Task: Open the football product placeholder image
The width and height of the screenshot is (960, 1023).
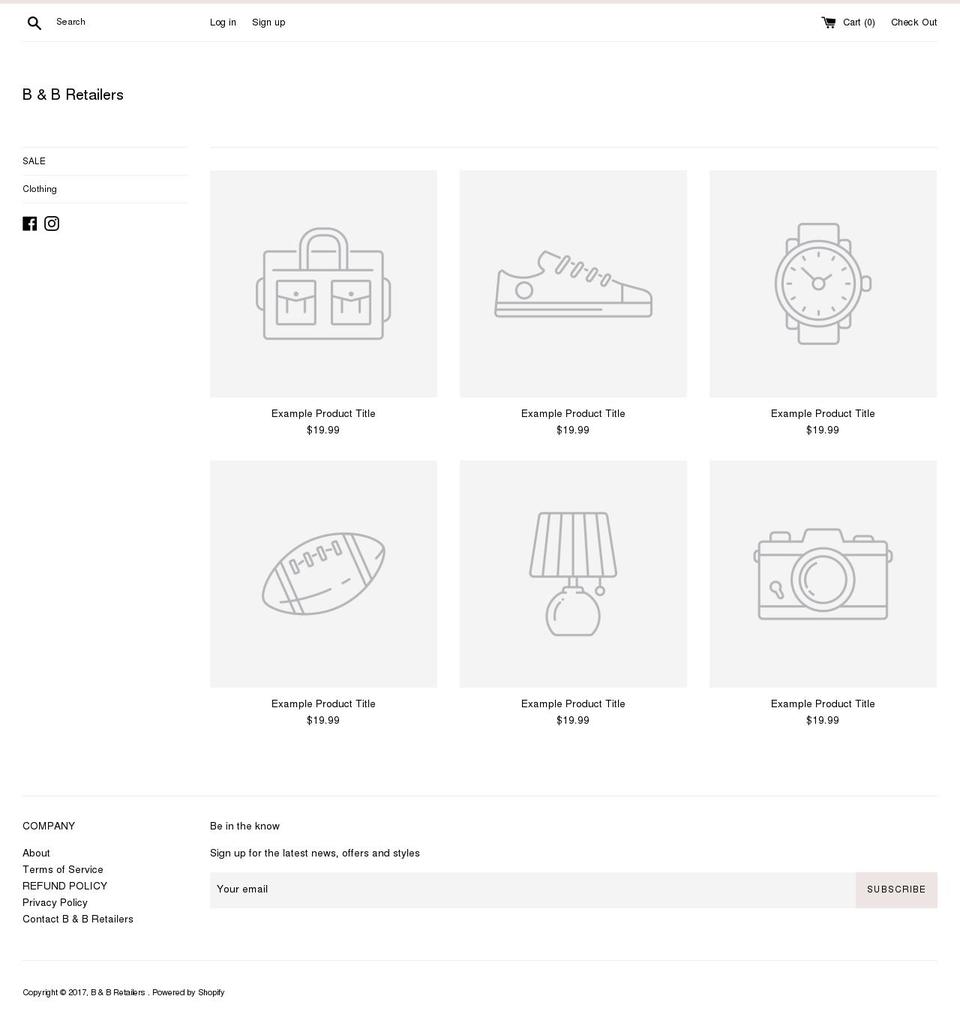Action: pyautogui.click(x=323, y=573)
